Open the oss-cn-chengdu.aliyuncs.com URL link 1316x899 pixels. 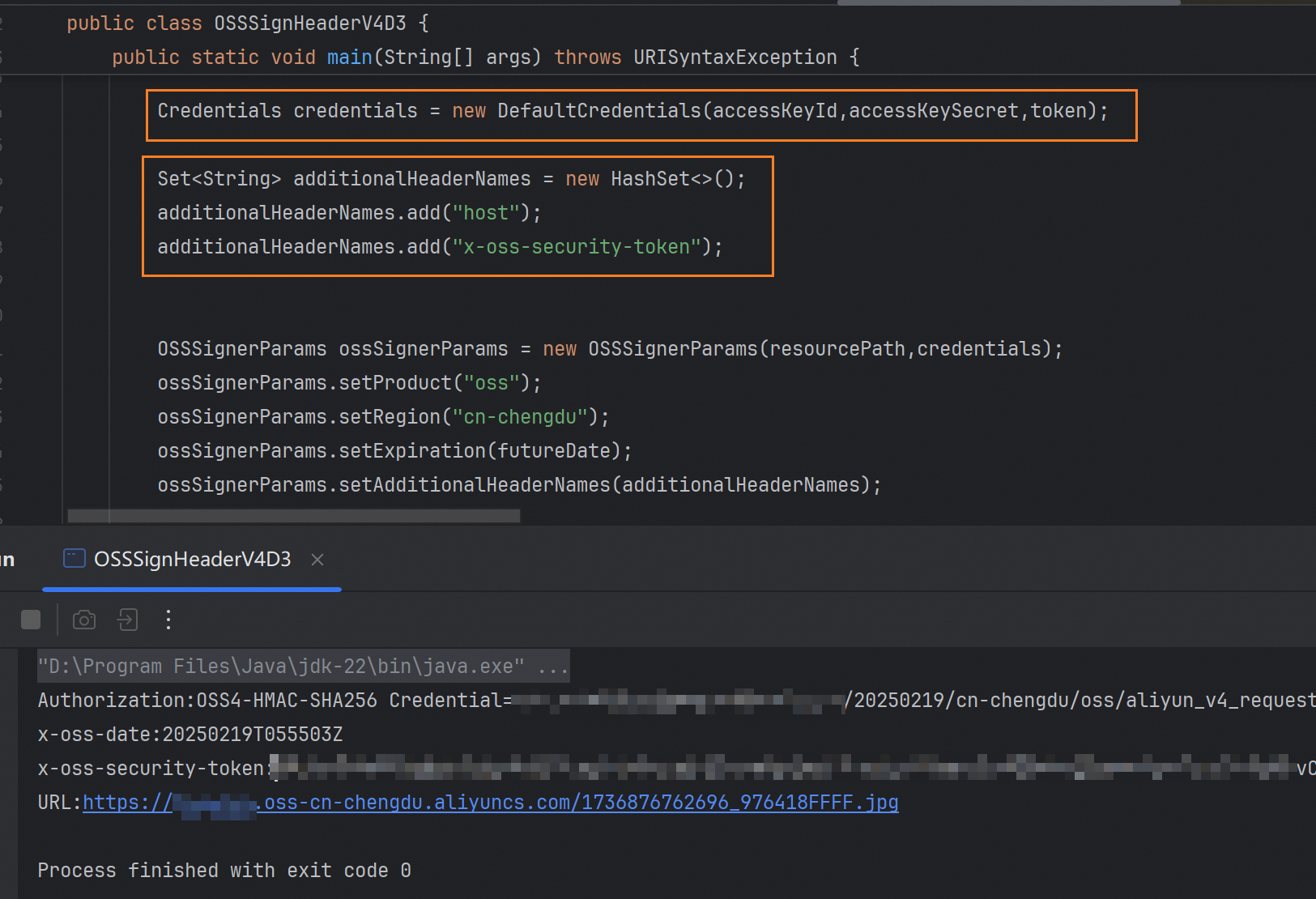coord(580,803)
